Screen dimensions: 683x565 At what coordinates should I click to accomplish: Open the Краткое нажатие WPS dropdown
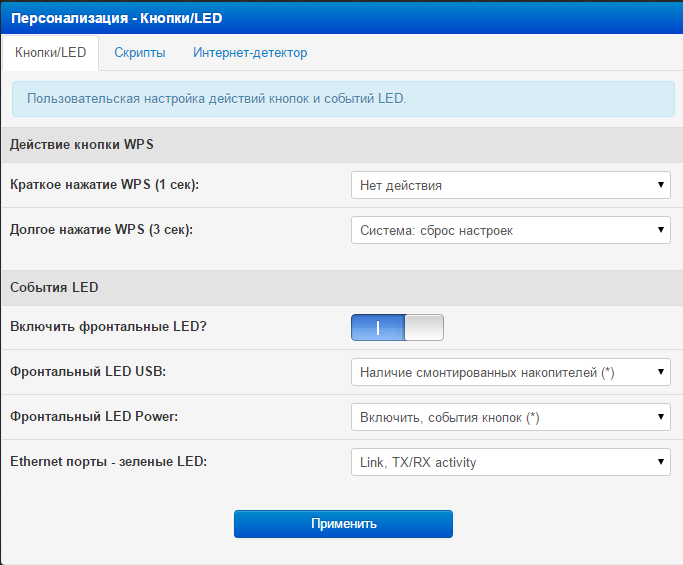pyautogui.click(x=510, y=185)
